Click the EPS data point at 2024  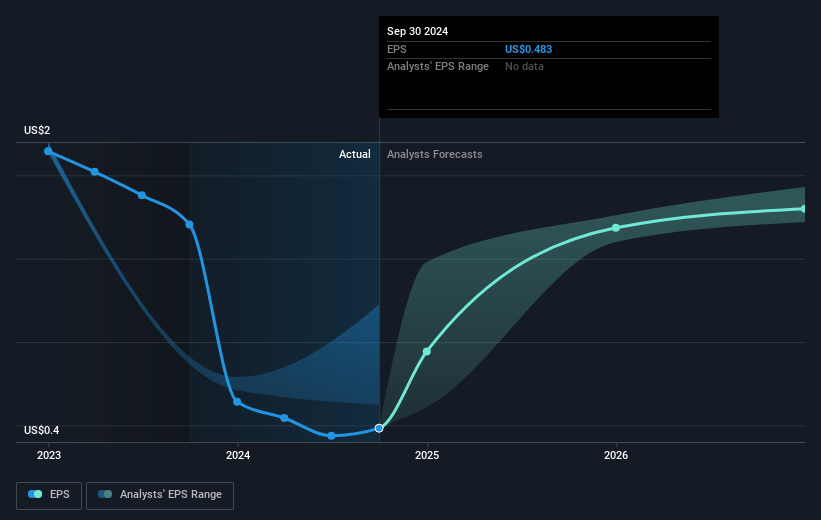pos(237,402)
